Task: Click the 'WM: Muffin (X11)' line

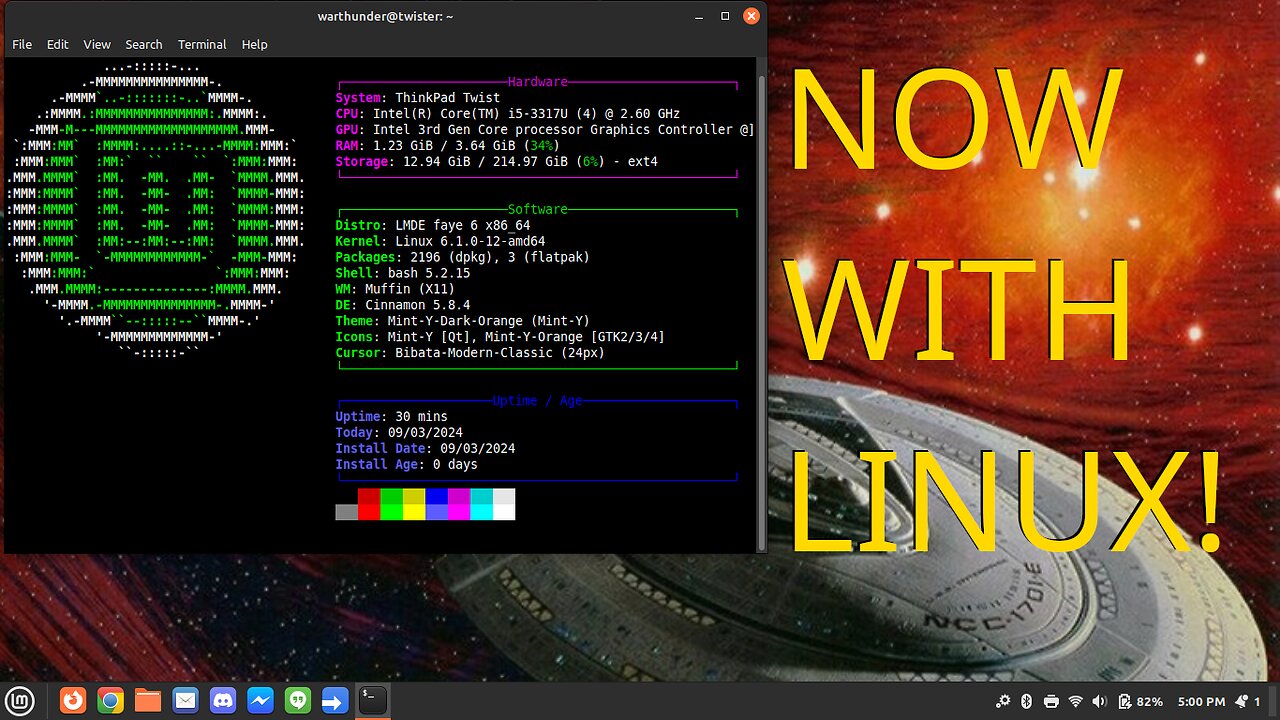Action: point(395,289)
